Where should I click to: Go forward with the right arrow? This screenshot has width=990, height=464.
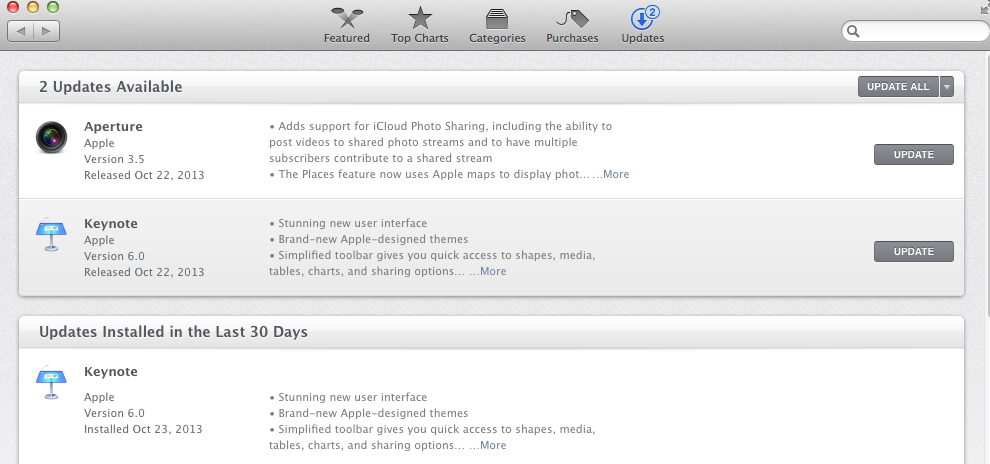click(x=47, y=31)
